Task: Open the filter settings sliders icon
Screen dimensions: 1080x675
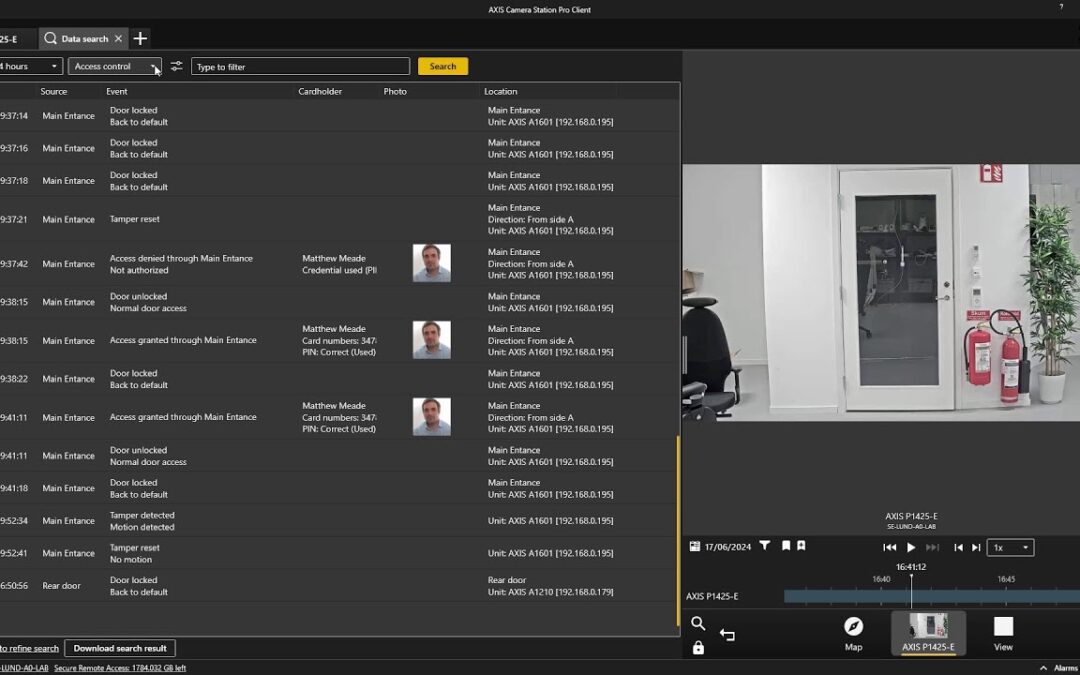Action: (176, 66)
